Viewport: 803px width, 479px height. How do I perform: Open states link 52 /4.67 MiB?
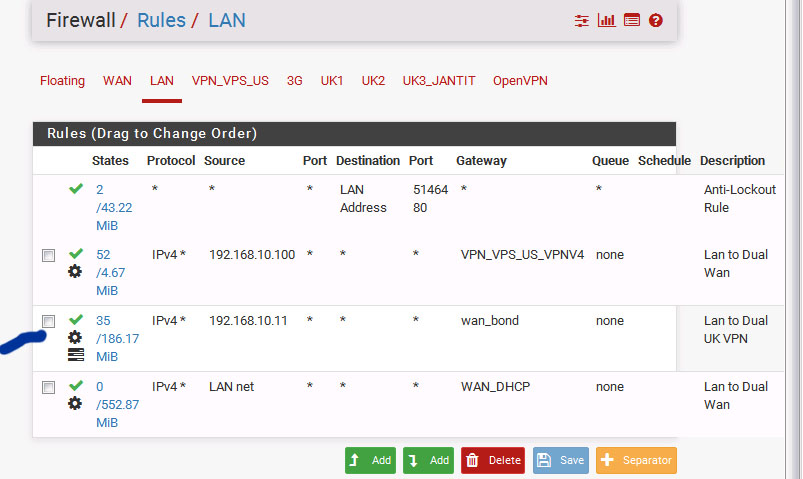[109, 272]
